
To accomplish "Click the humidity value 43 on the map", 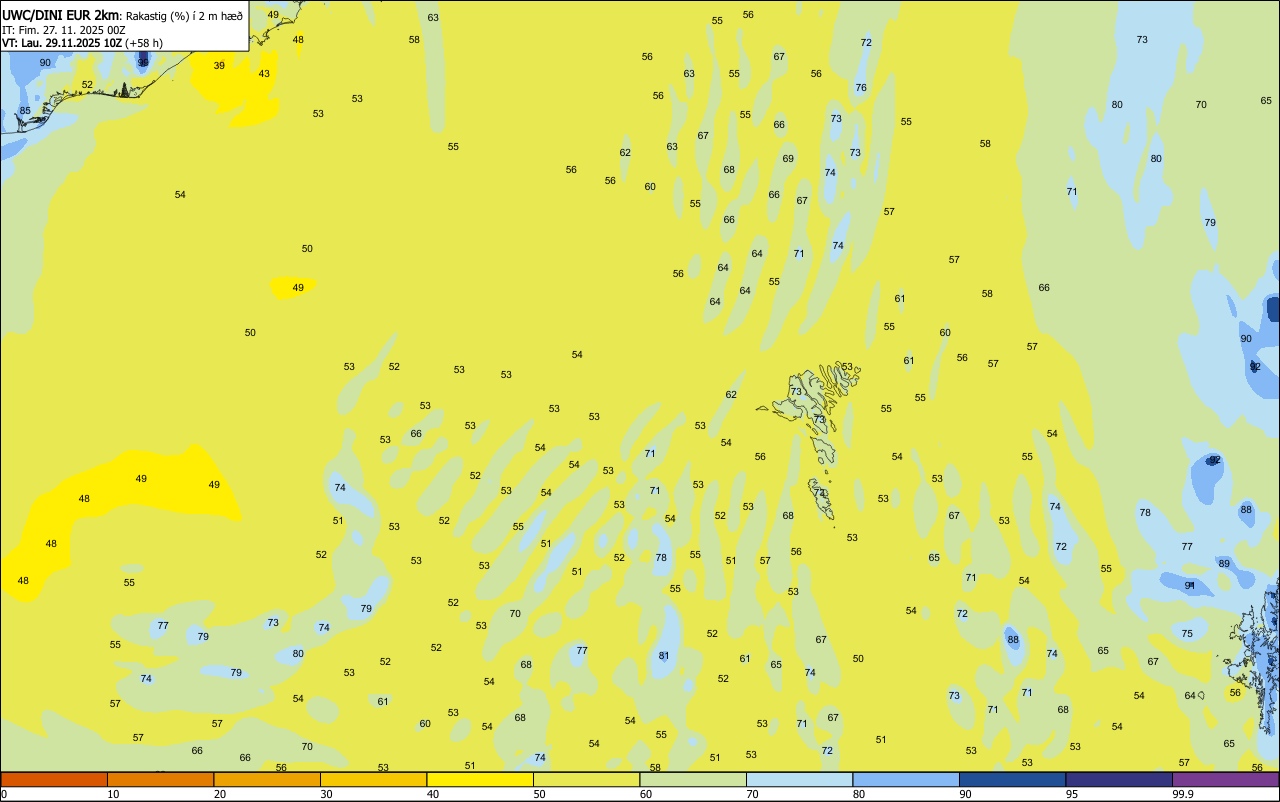I will (x=264, y=74).
